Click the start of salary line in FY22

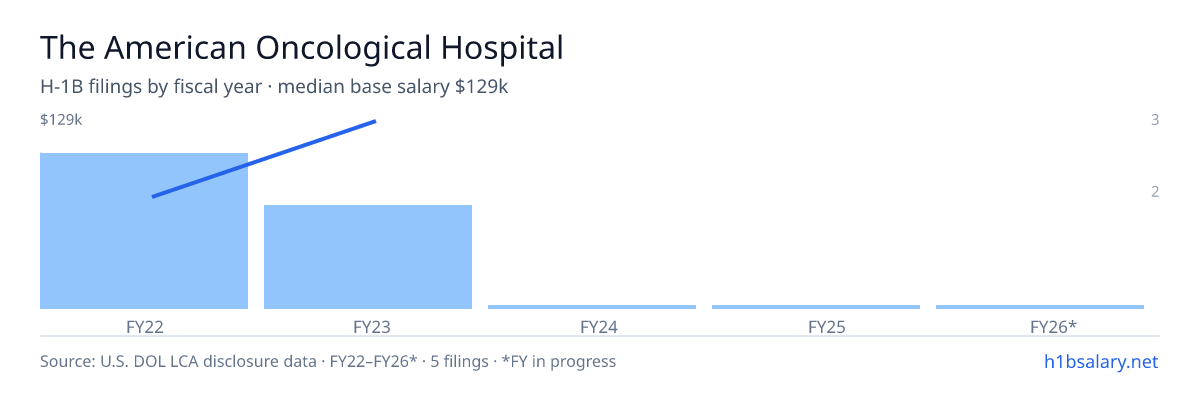153,197
